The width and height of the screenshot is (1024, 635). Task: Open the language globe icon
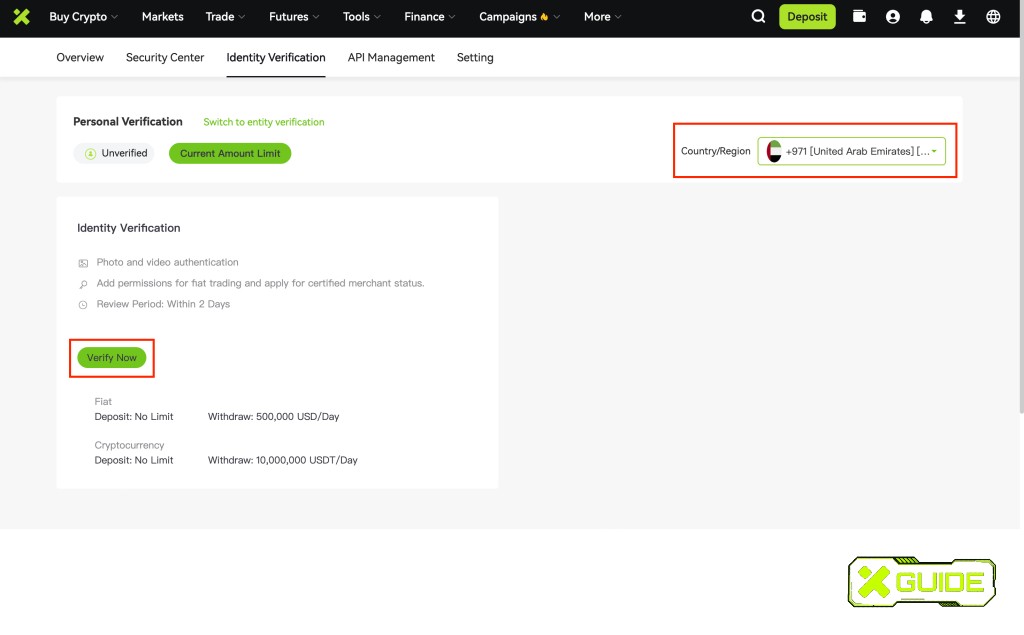pos(993,17)
